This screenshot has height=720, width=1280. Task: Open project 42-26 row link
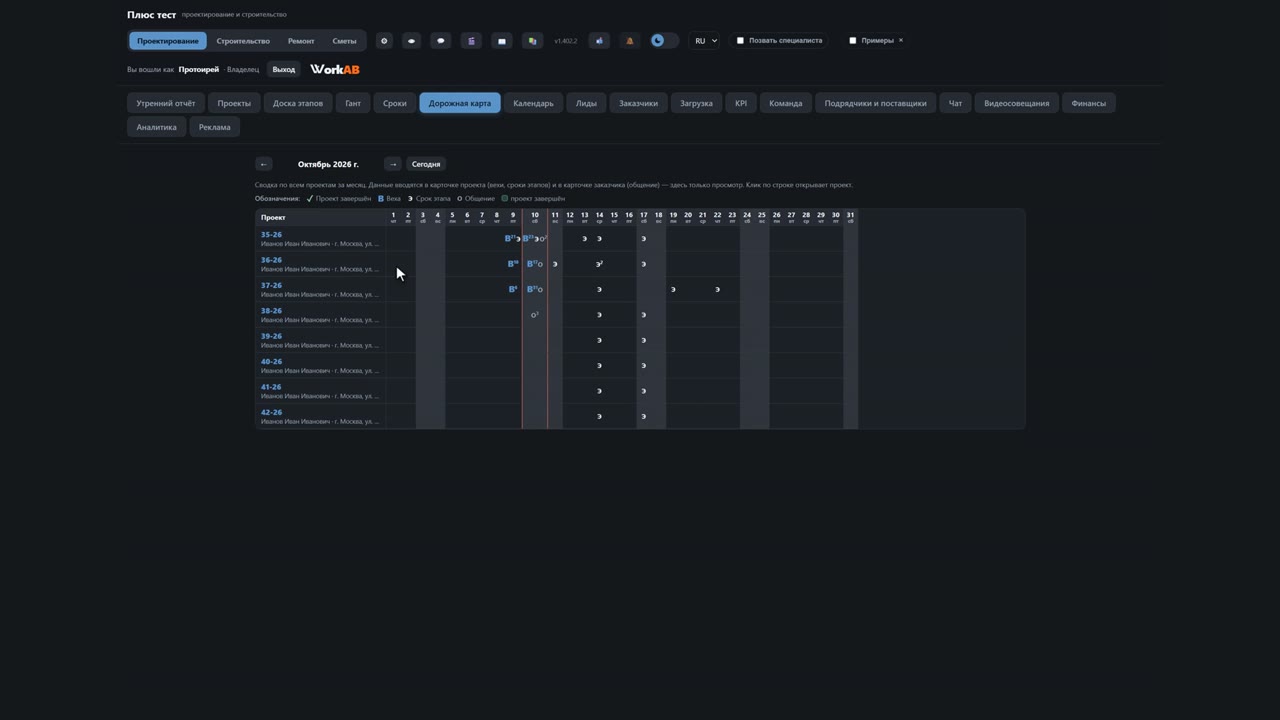pyautogui.click(x=271, y=412)
